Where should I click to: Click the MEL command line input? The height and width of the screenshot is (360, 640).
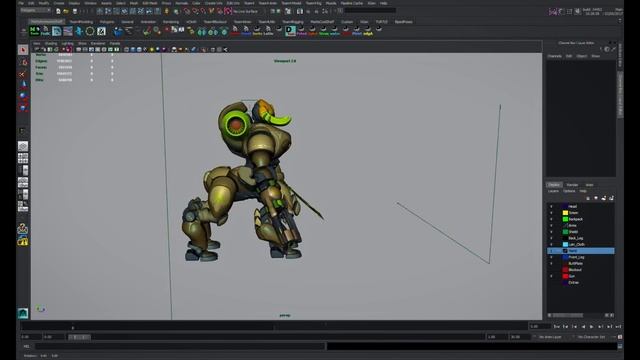[180, 346]
